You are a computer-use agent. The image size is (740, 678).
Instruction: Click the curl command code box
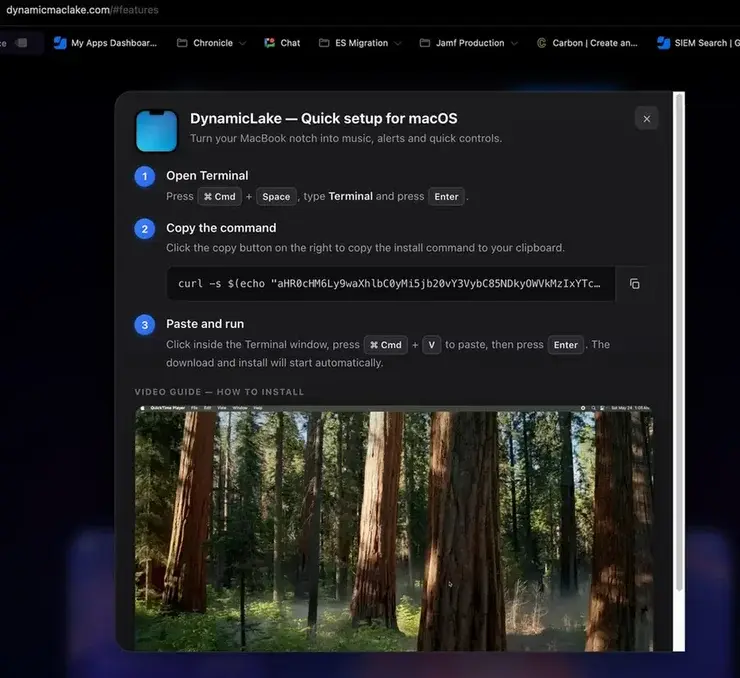pyautogui.click(x=390, y=284)
